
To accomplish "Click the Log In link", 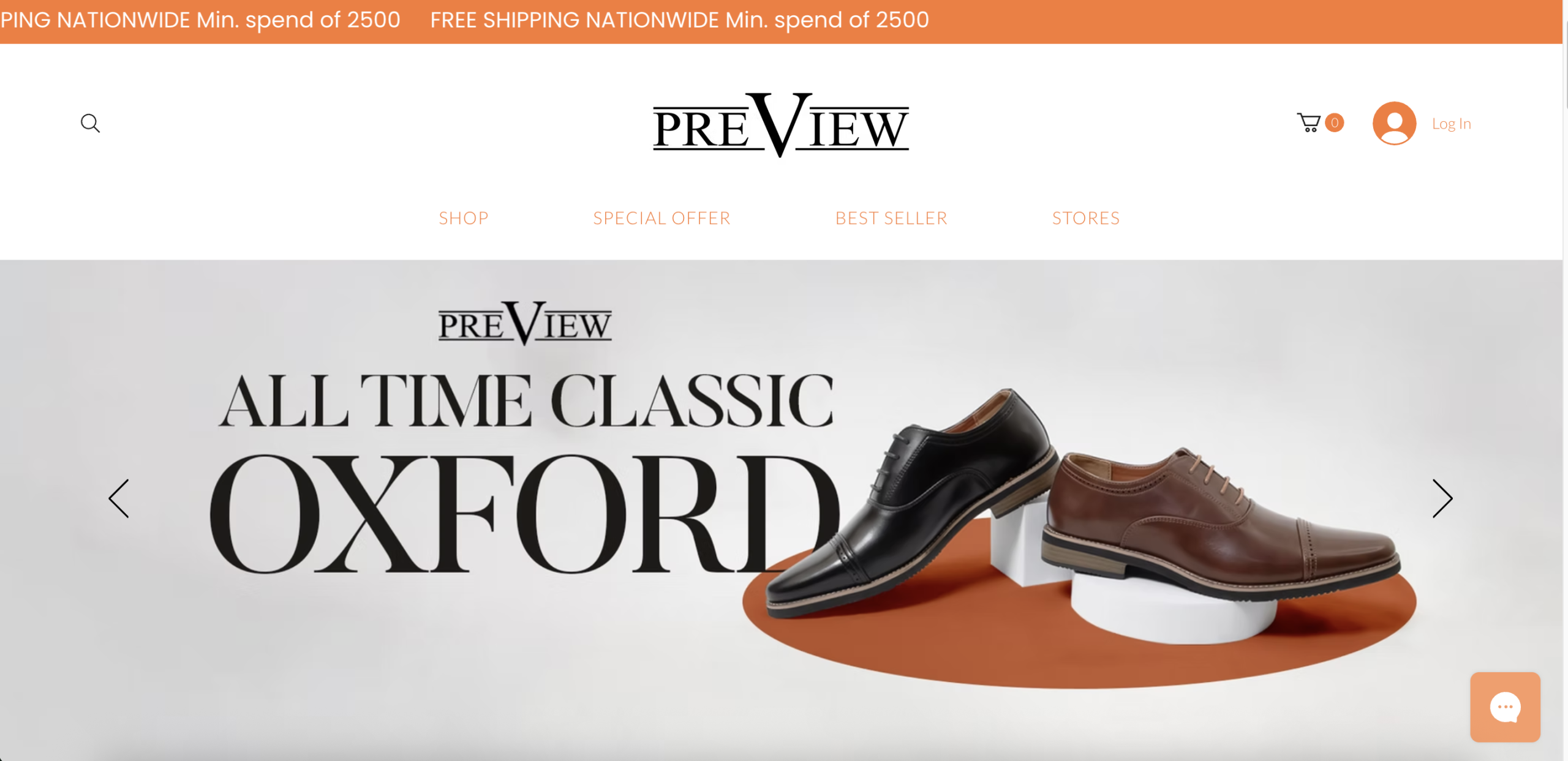I will (x=1451, y=124).
